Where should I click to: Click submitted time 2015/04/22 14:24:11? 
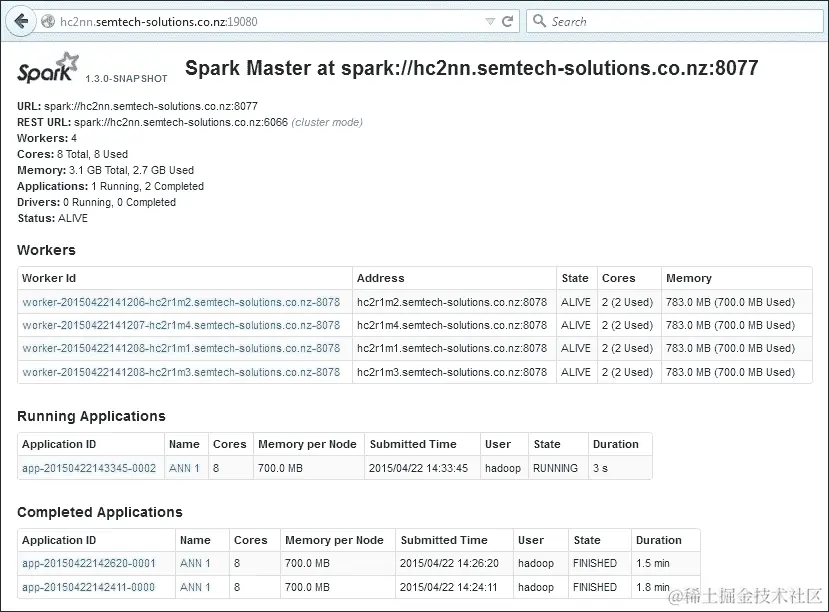tap(448, 587)
